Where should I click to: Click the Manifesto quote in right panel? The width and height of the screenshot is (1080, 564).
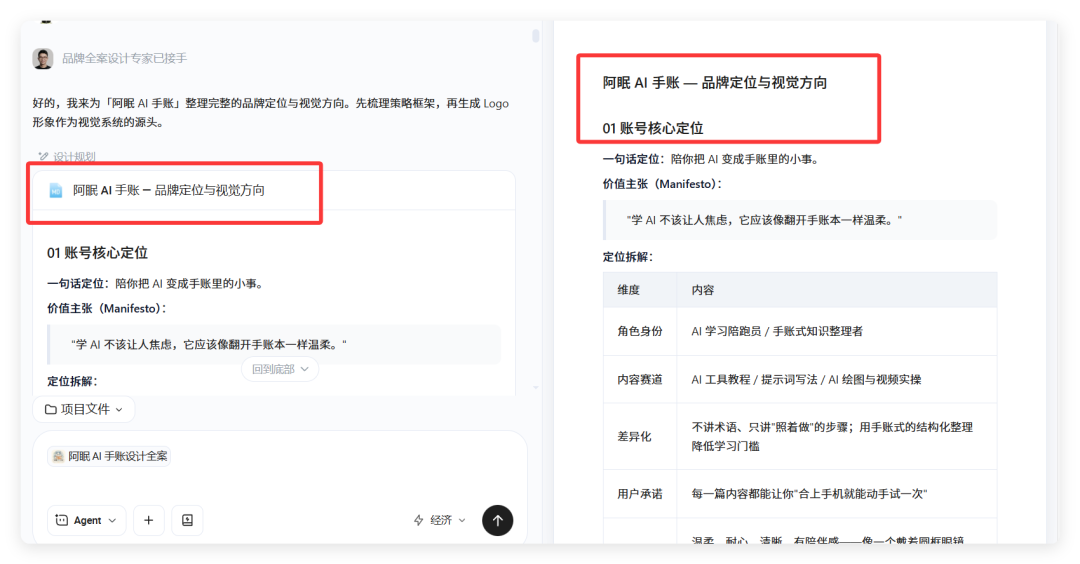click(800, 220)
